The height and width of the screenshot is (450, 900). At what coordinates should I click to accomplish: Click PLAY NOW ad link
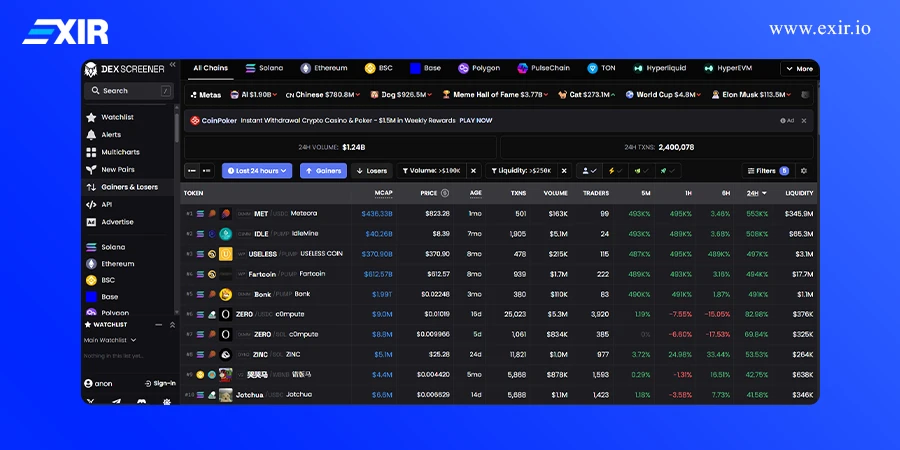(x=476, y=121)
